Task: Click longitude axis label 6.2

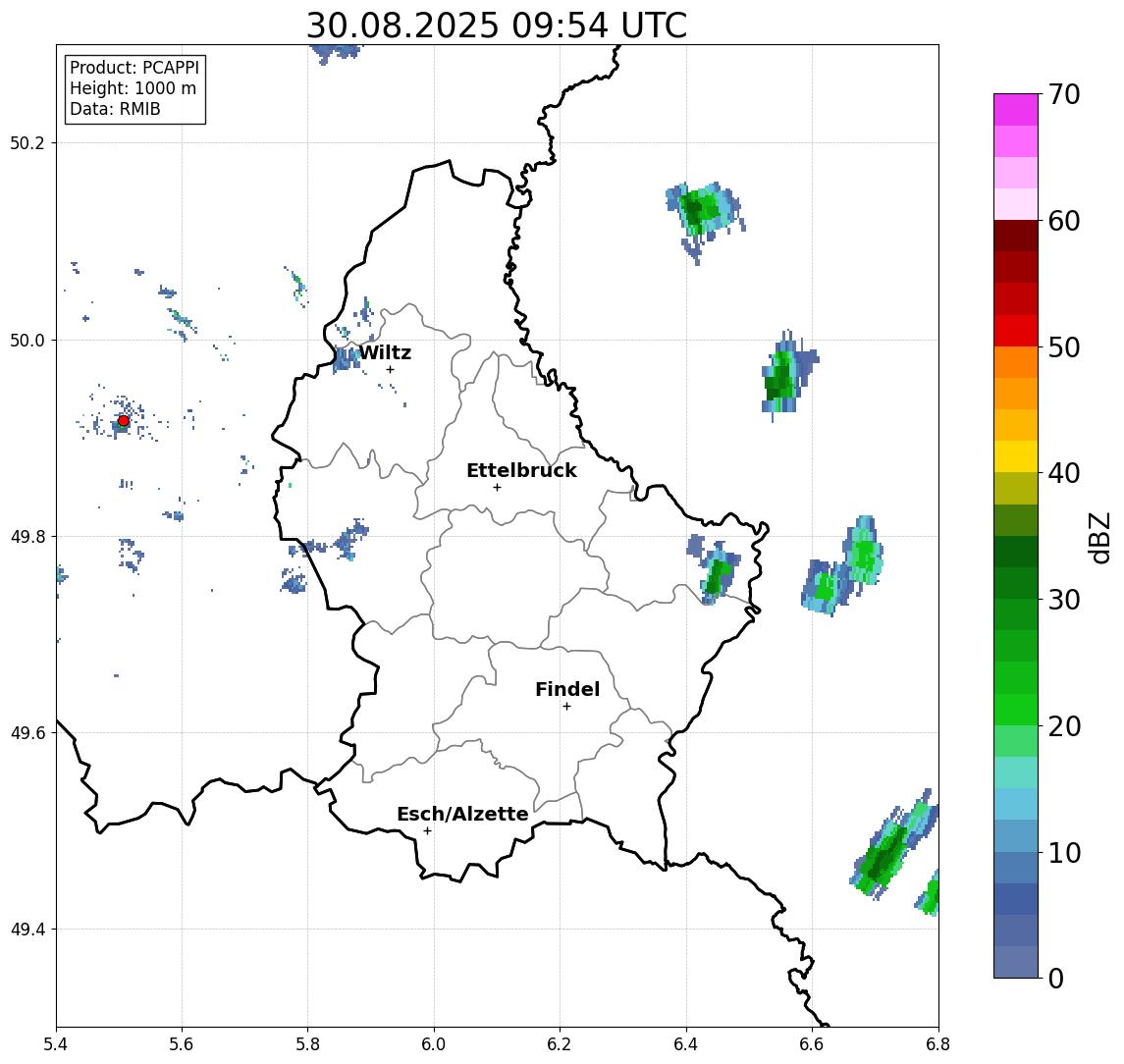Action: point(560,1044)
